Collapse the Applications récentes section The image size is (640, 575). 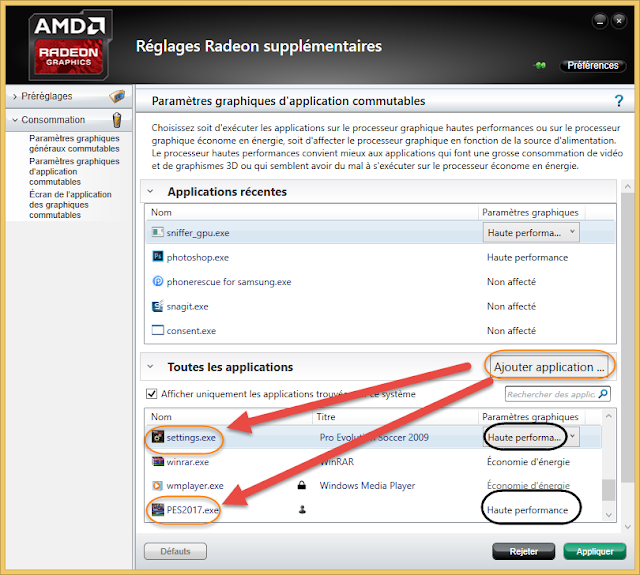150,191
